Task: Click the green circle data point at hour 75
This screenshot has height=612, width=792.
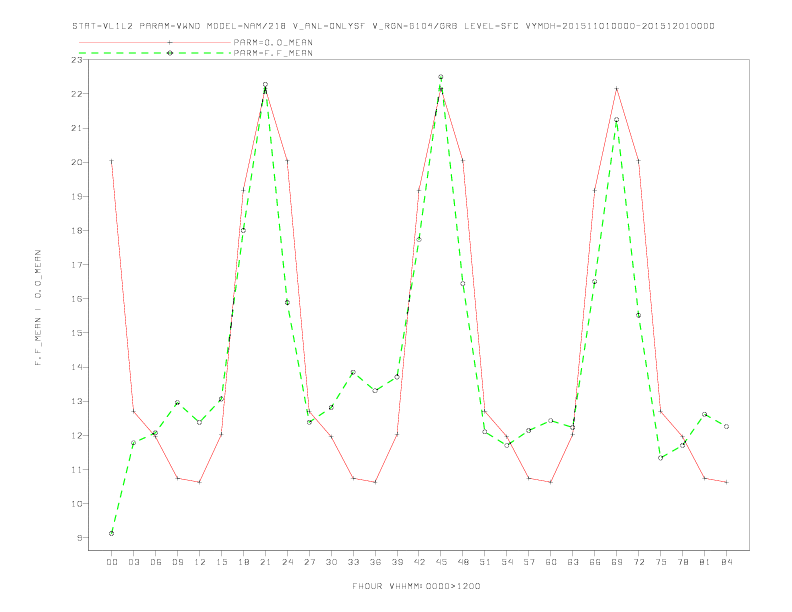Action: (x=661, y=458)
